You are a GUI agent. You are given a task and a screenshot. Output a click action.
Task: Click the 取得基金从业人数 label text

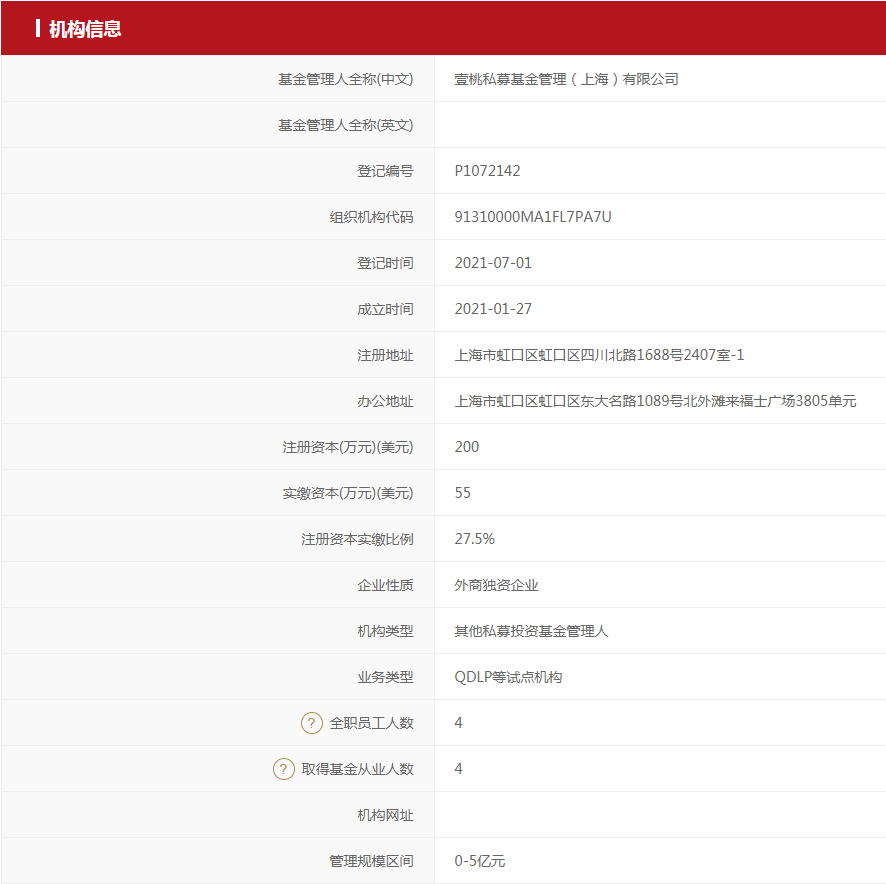coord(357,769)
